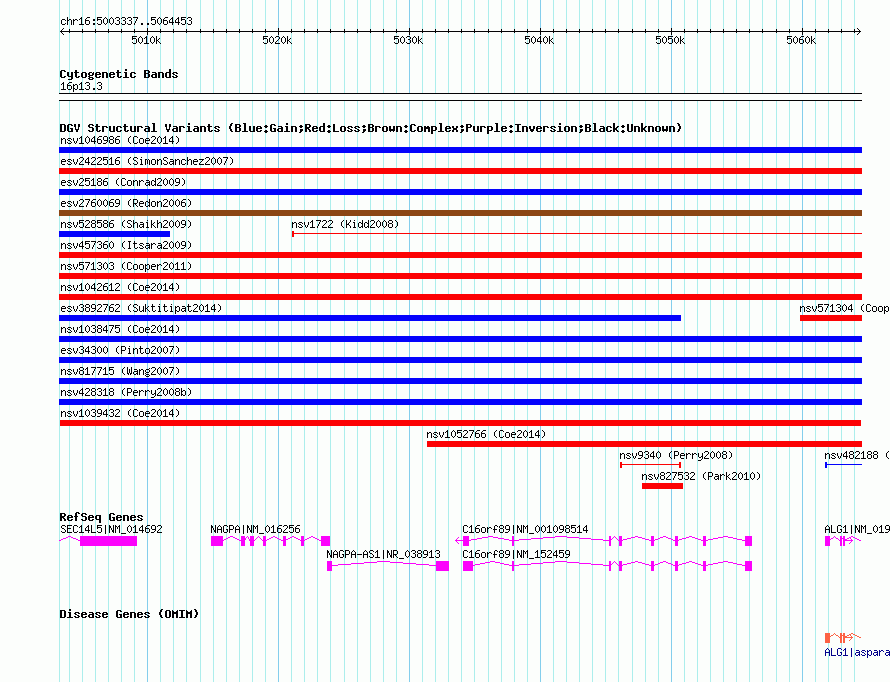
Task: Click the nsv571304 red bar at right
Action: (x=831, y=318)
